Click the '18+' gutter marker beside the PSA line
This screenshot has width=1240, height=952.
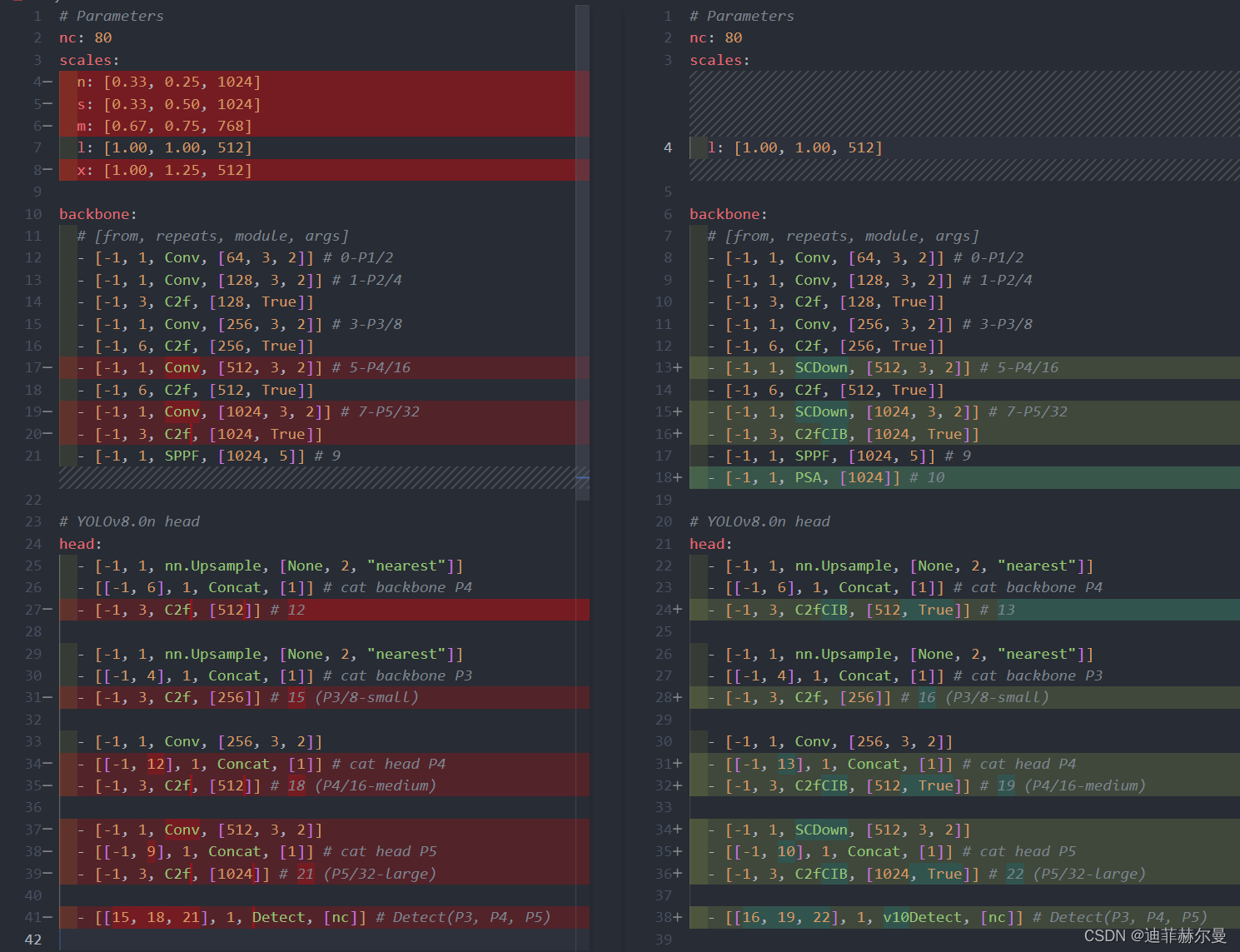pos(669,477)
